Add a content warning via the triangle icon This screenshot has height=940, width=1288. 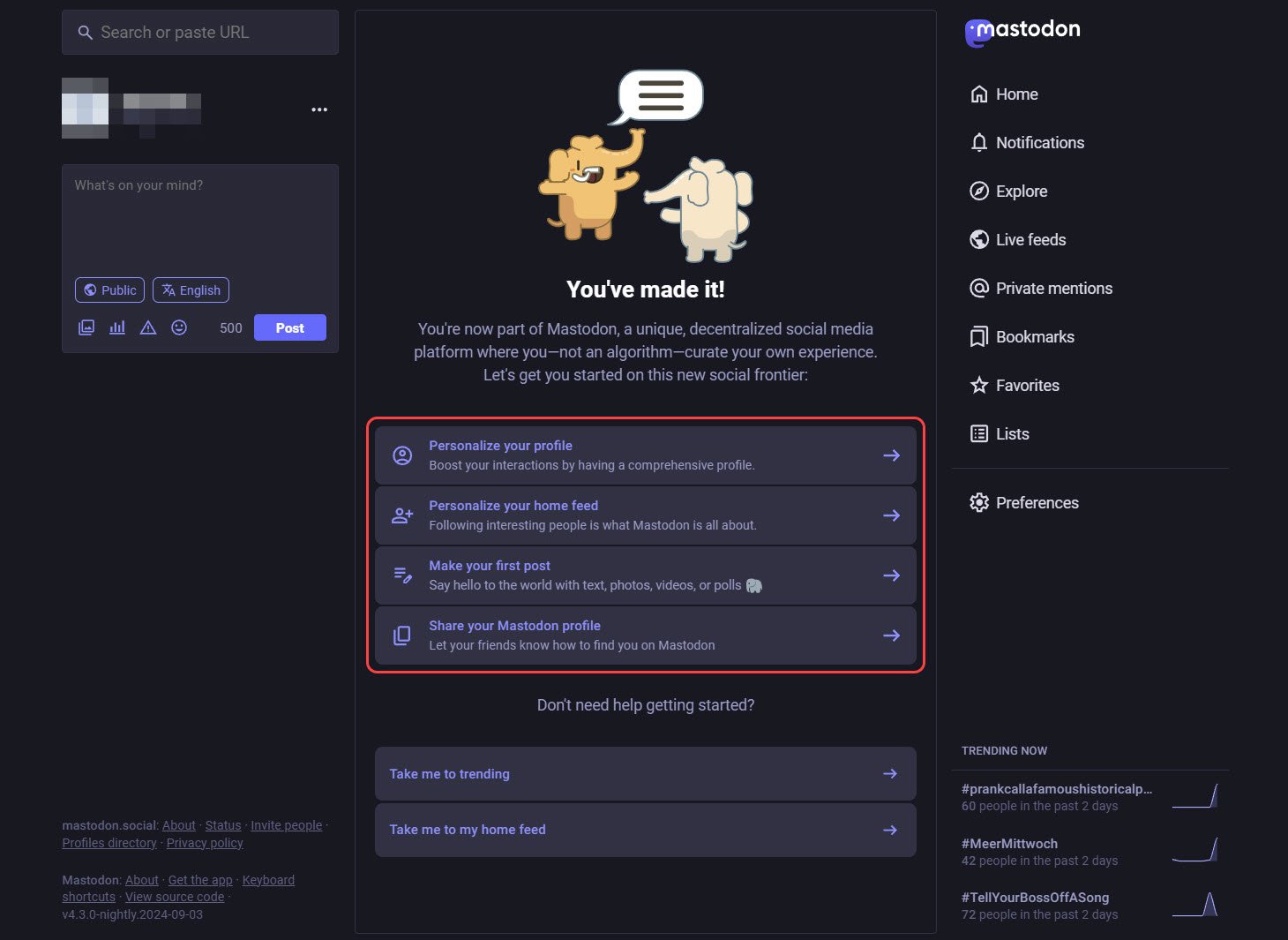point(148,327)
